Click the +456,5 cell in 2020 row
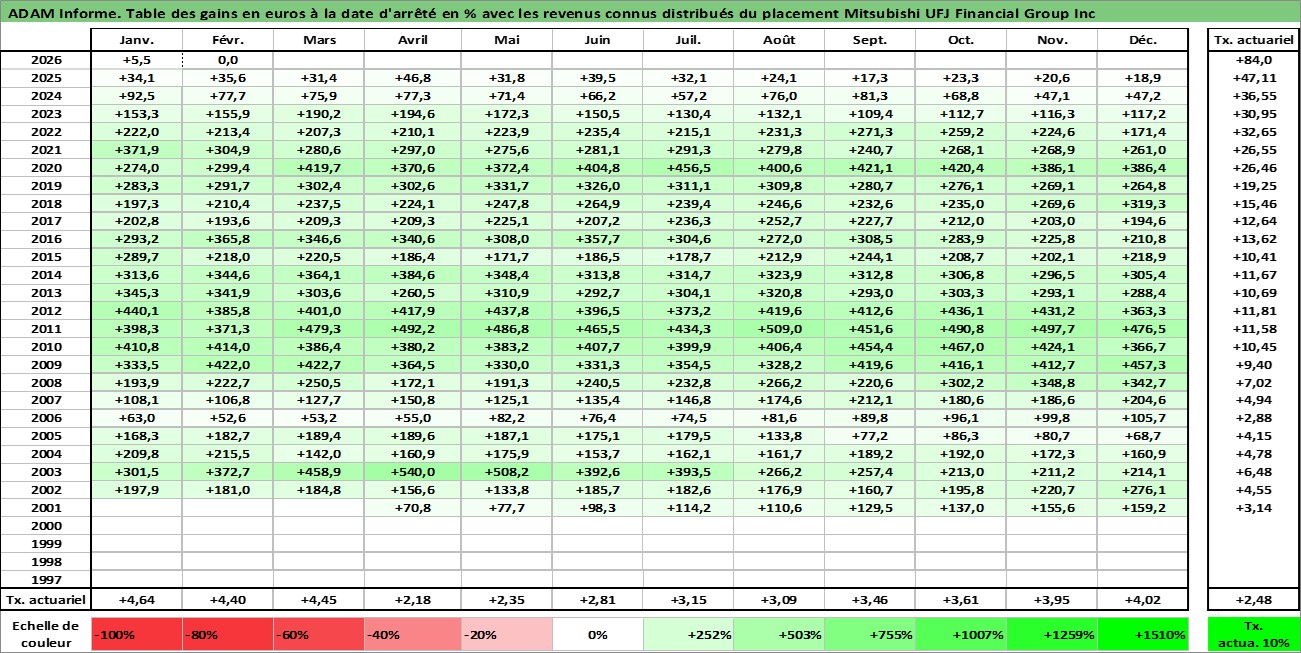 tap(687, 167)
